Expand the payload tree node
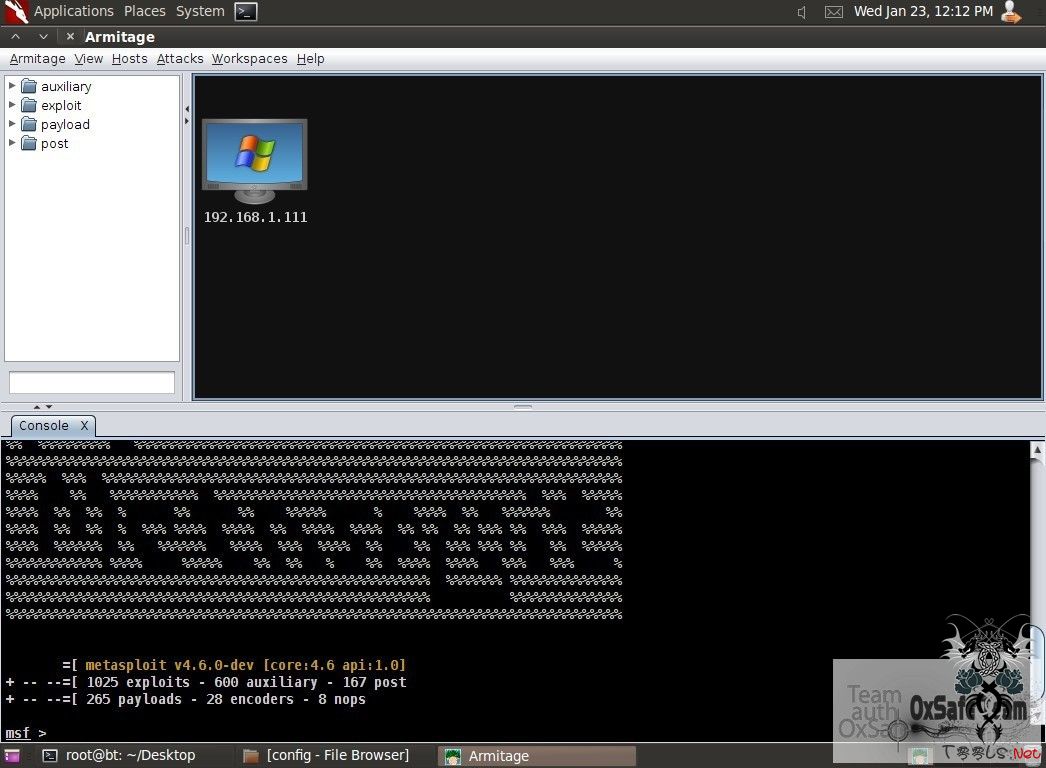The height and width of the screenshot is (768, 1046). 12,124
